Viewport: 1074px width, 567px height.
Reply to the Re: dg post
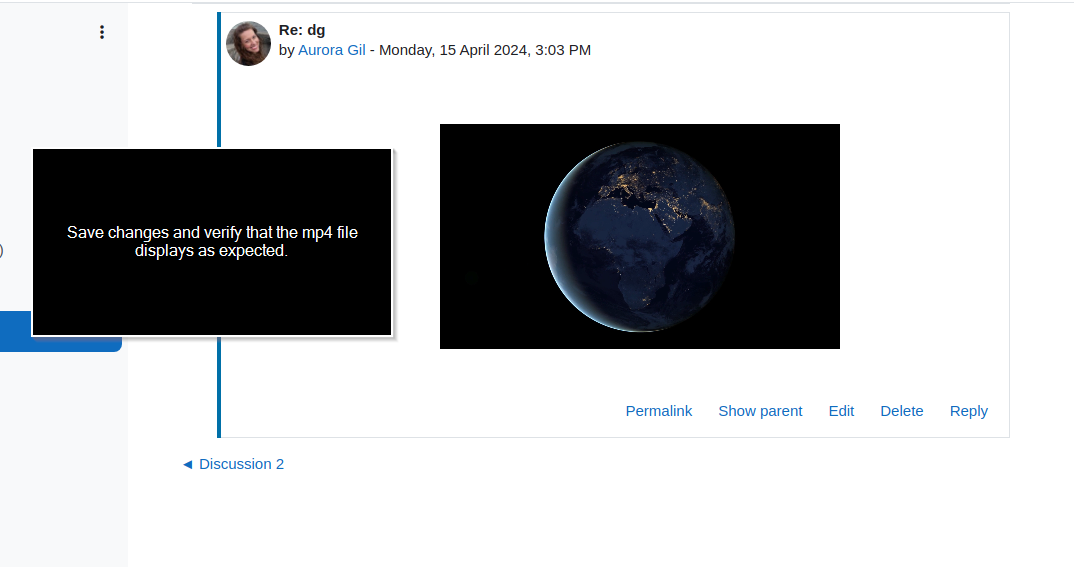[969, 411]
